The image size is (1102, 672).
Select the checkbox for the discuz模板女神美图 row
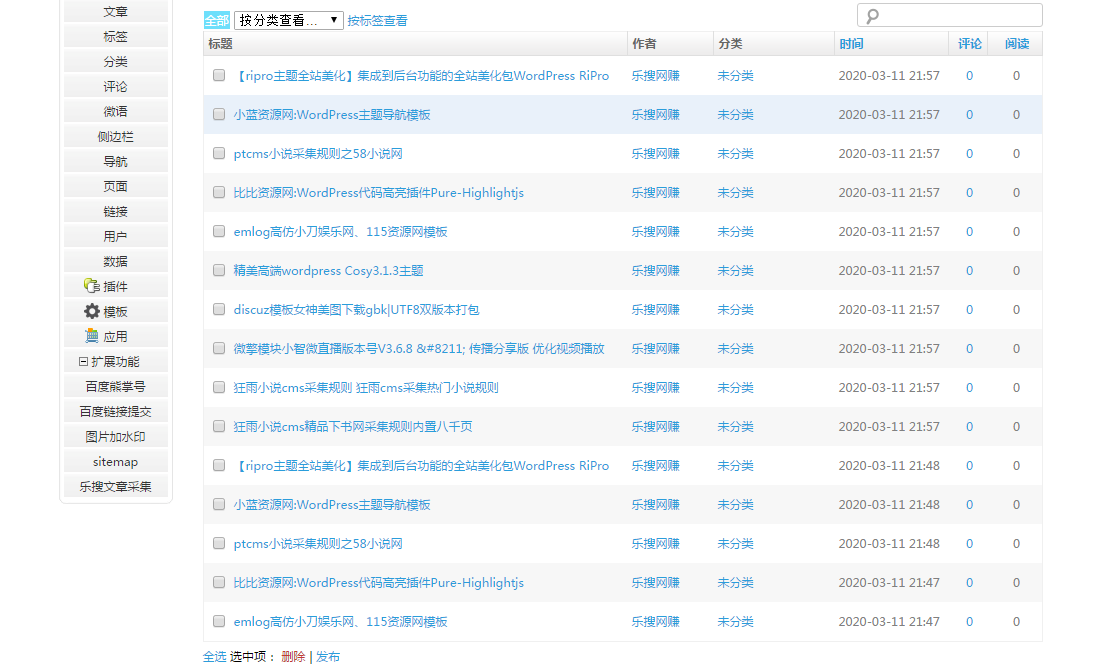(x=218, y=309)
